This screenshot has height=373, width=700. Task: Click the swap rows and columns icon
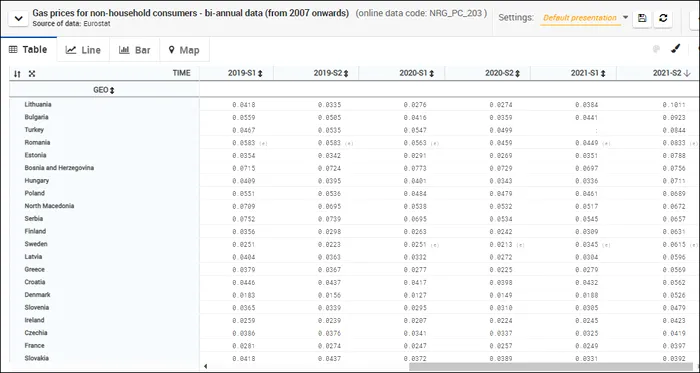[x=17, y=74]
